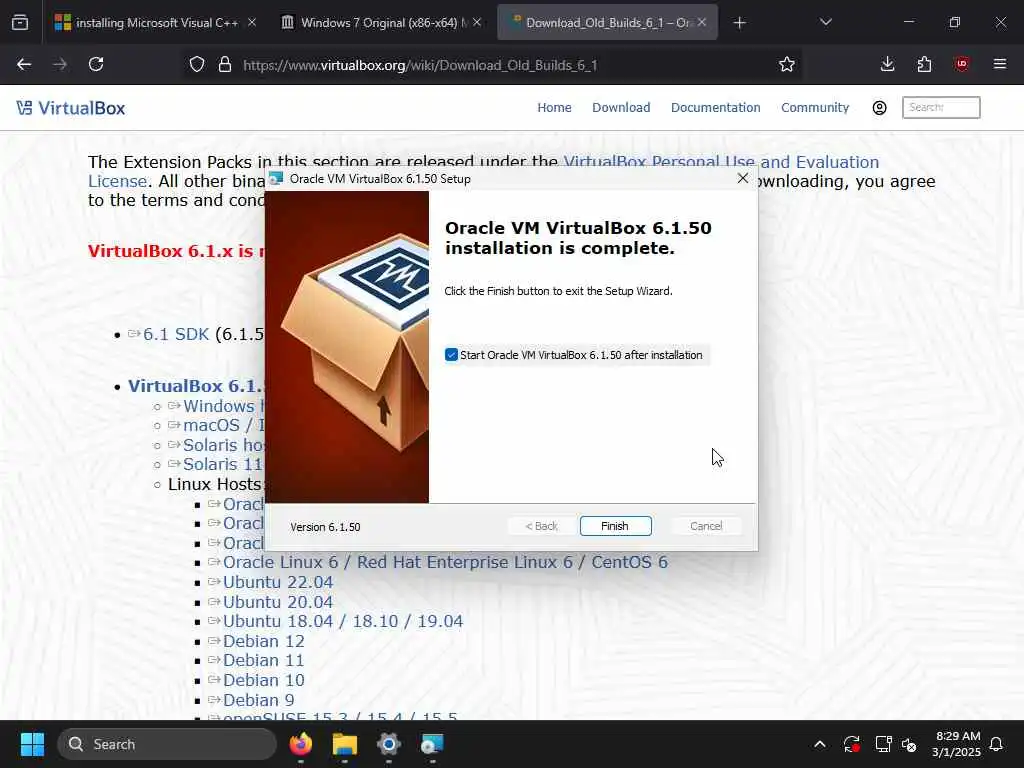
Task: Open Oracle Linux 6 / Red Hat / CentOS 6 link
Action: click(445, 562)
